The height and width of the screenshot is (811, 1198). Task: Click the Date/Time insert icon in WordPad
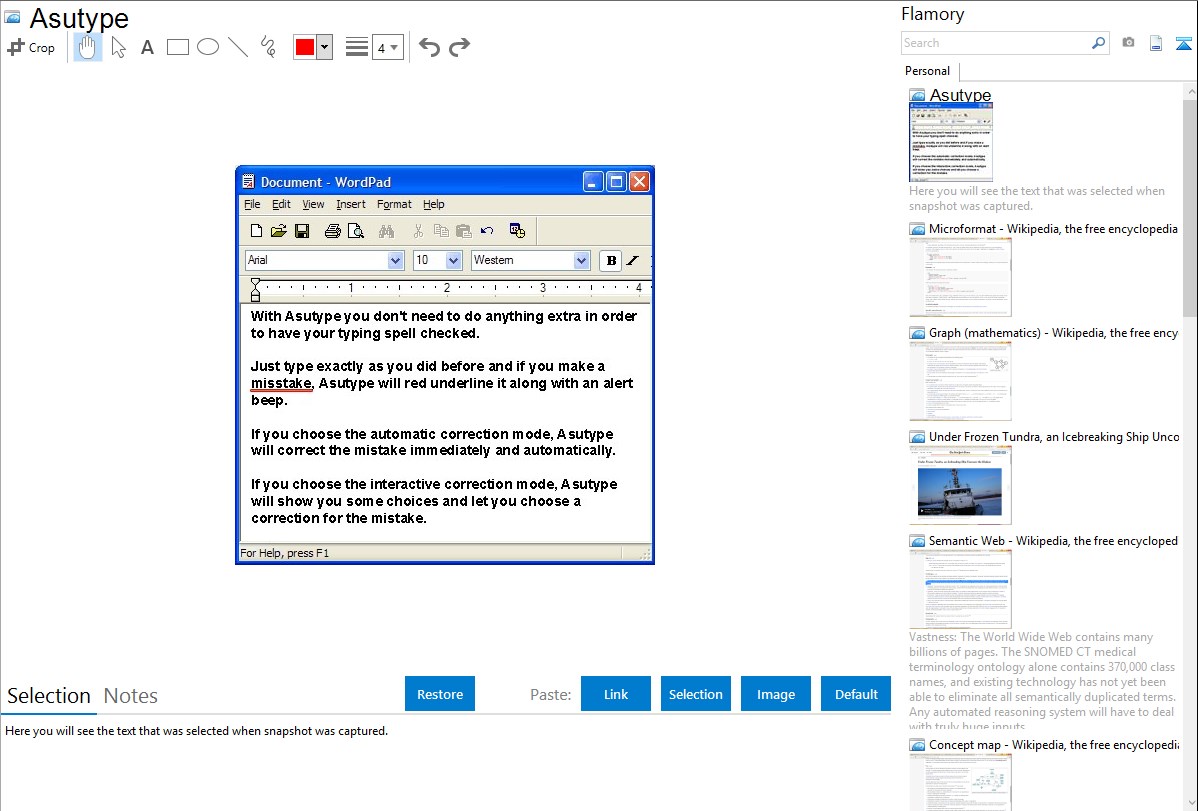(517, 231)
